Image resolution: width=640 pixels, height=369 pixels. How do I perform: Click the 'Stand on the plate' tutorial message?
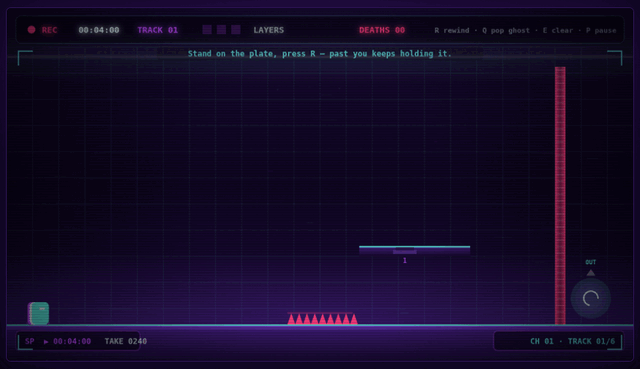[320, 54]
